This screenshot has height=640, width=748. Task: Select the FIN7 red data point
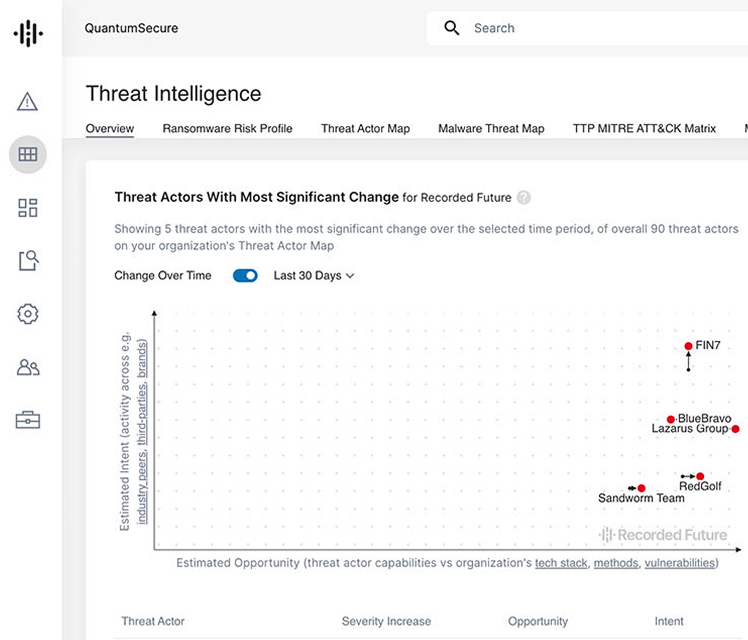click(688, 346)
